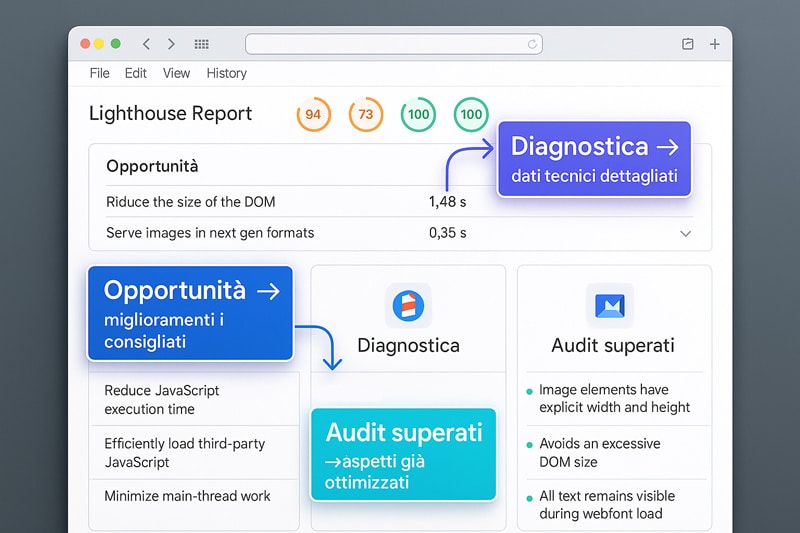Select the second green 100 score gauge
The width and height of the screenshot is (800, 533).
click(x=471, y=114)
